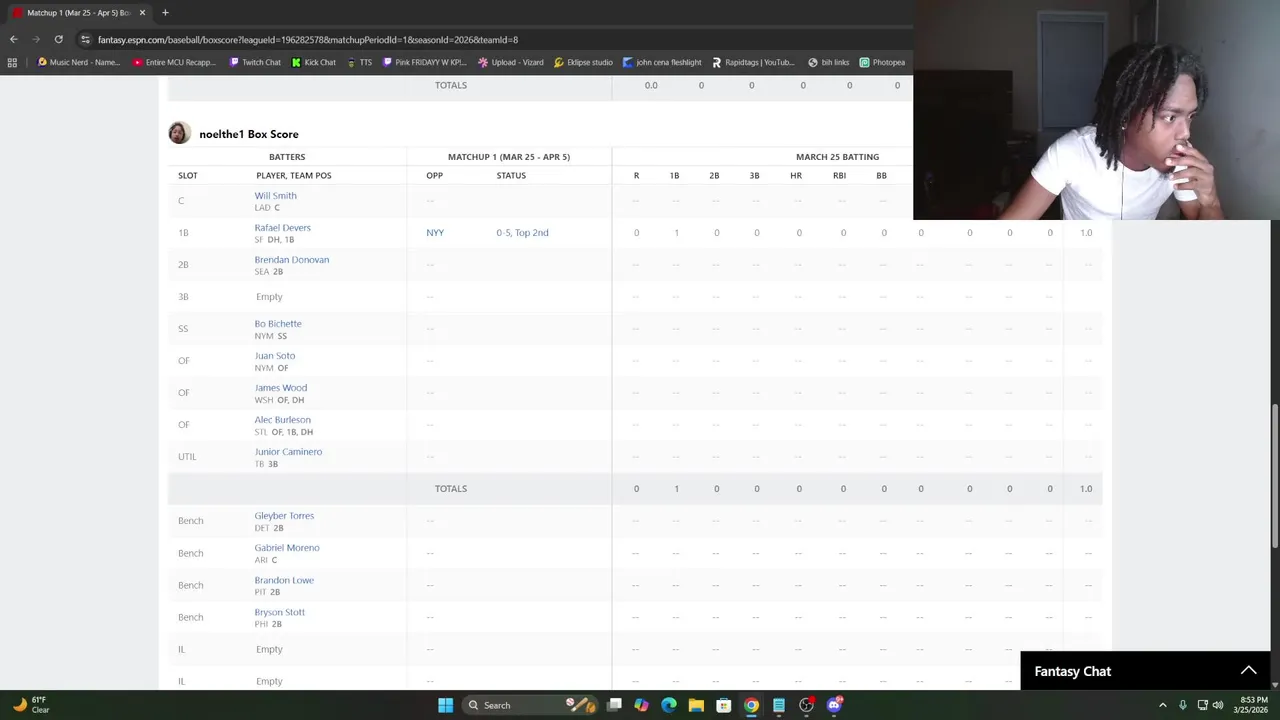Screen dimensions: 1280x720
Task: Open volume control in system tray
Action: click(1218, 705)
